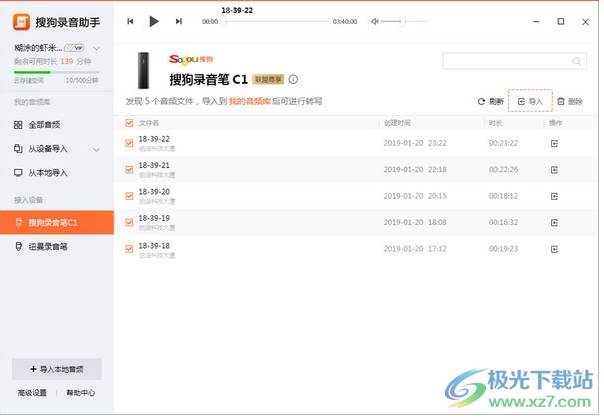Refresh the file list with 刷新
604x418 pixels.
(491, 102)
